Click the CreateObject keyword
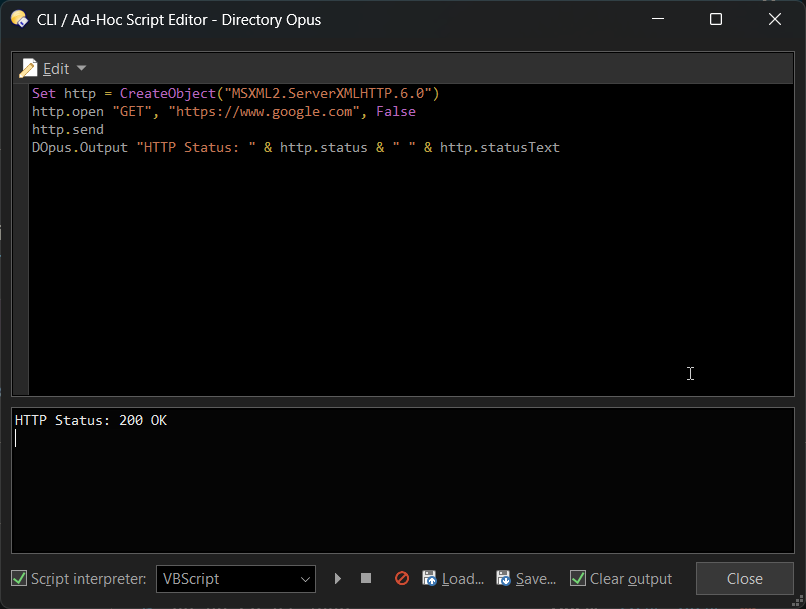Image resolution: width=806 pixels, height=609 pixels. (168, 94)
